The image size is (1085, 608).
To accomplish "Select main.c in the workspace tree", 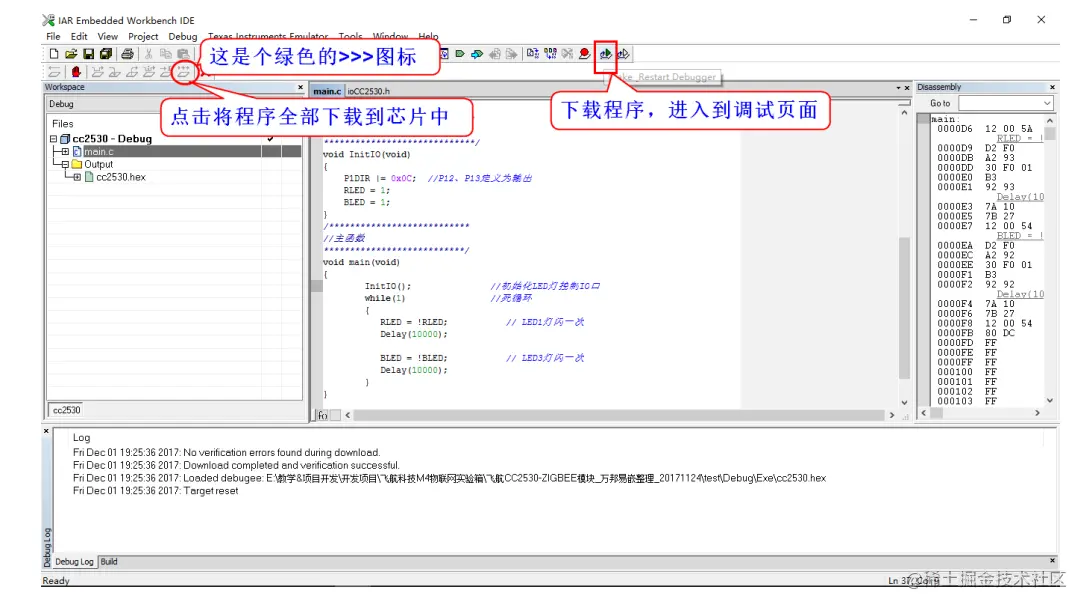I will pyautogui.click(x=99, y=151).
